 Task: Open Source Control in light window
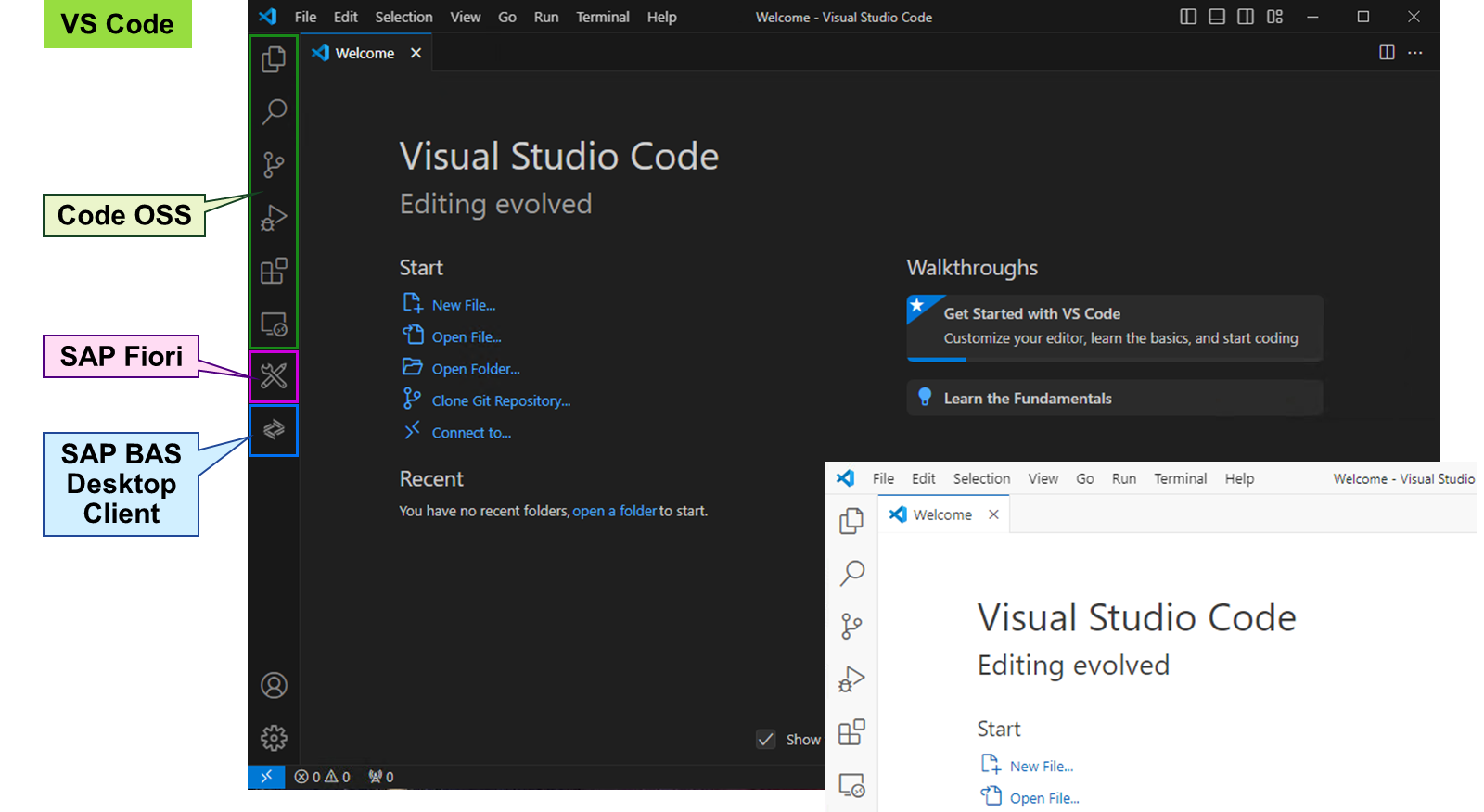click(x=851, y=626)
